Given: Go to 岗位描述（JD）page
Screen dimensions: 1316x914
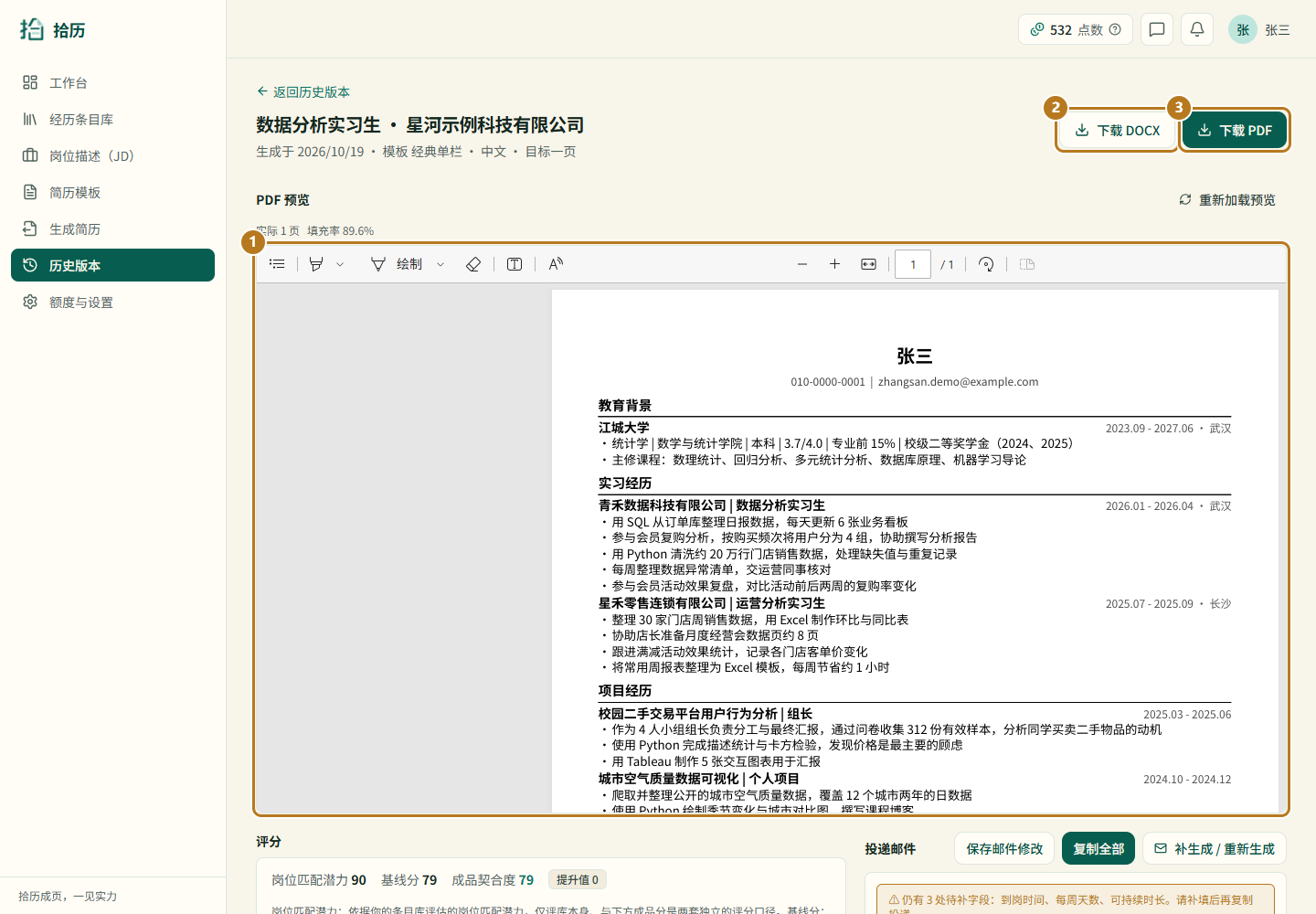Looking at the screenshot, I should (112, 155).
